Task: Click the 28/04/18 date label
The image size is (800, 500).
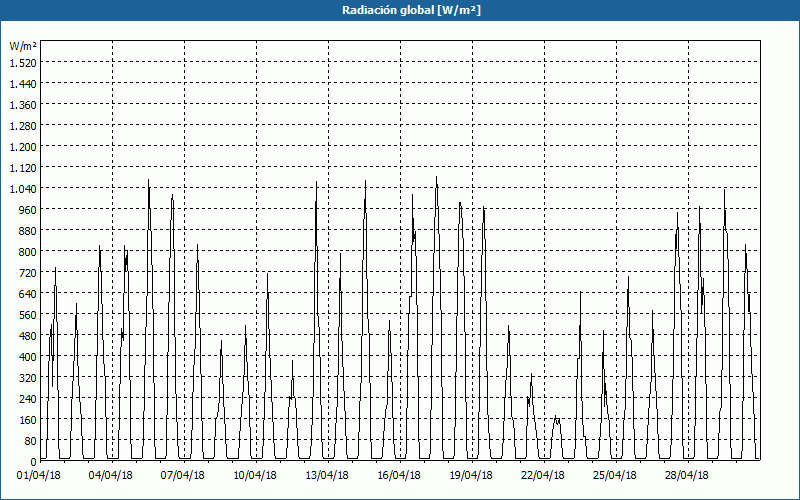Action: point(687,476)
